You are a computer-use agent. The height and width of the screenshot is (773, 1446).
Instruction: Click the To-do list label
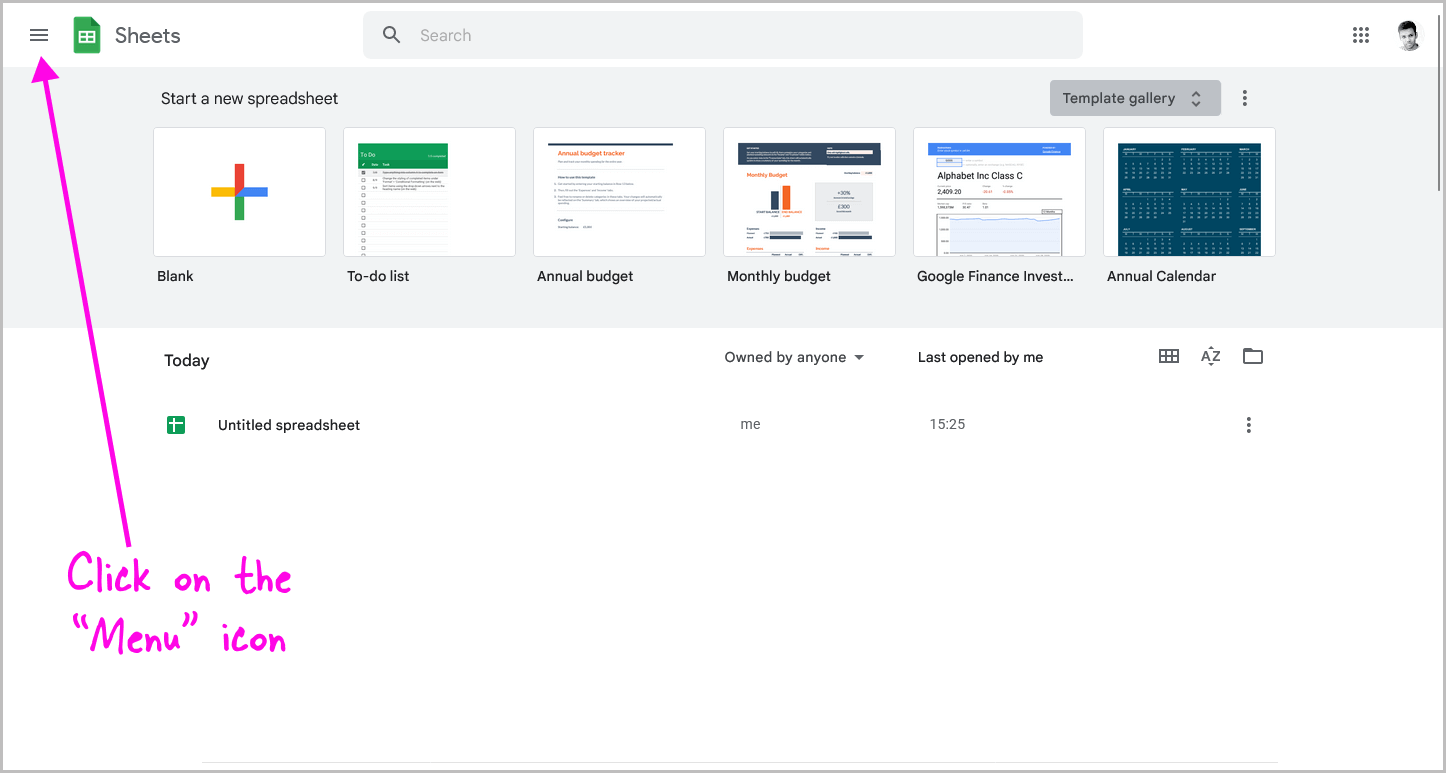coord(378,276)
